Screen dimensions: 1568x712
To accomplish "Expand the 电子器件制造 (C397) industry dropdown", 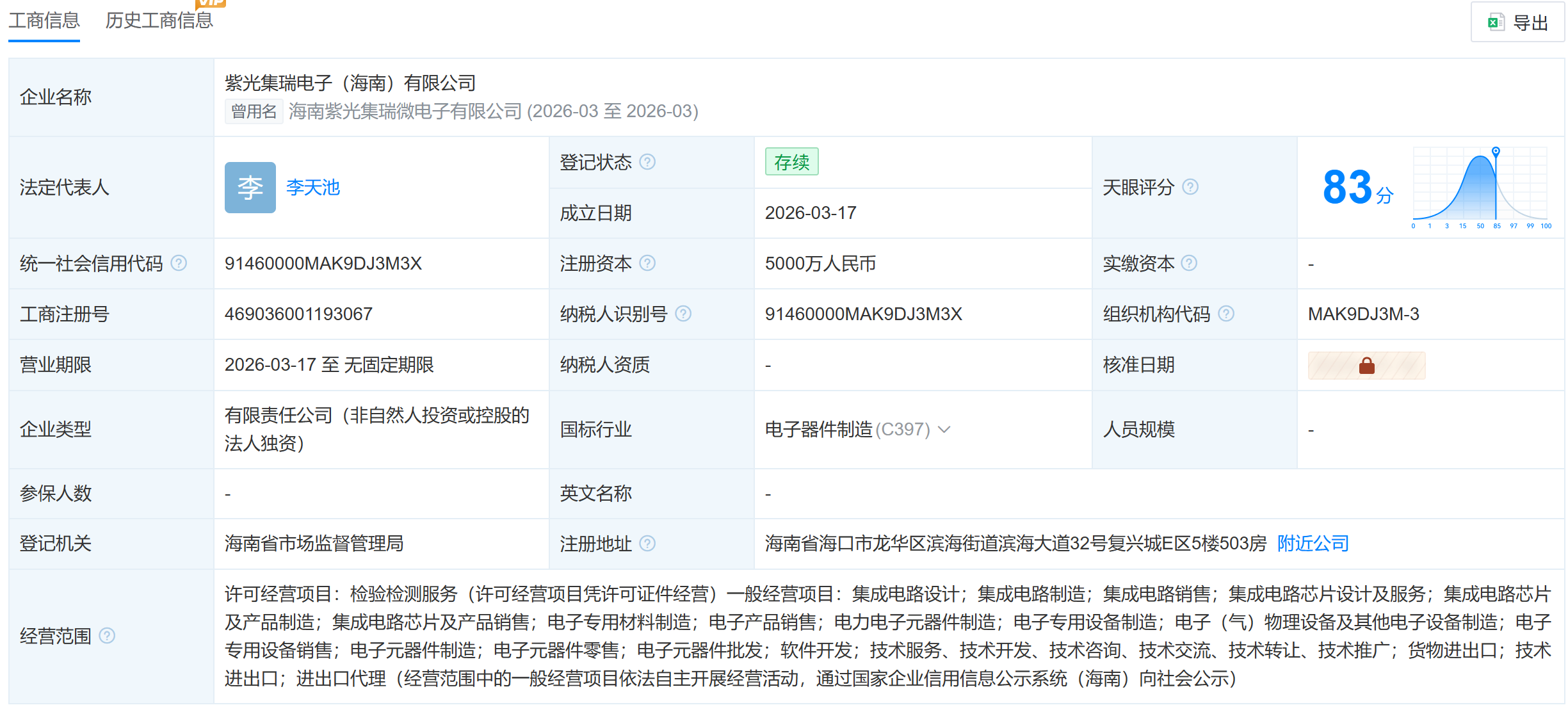I will click(944, 429).
